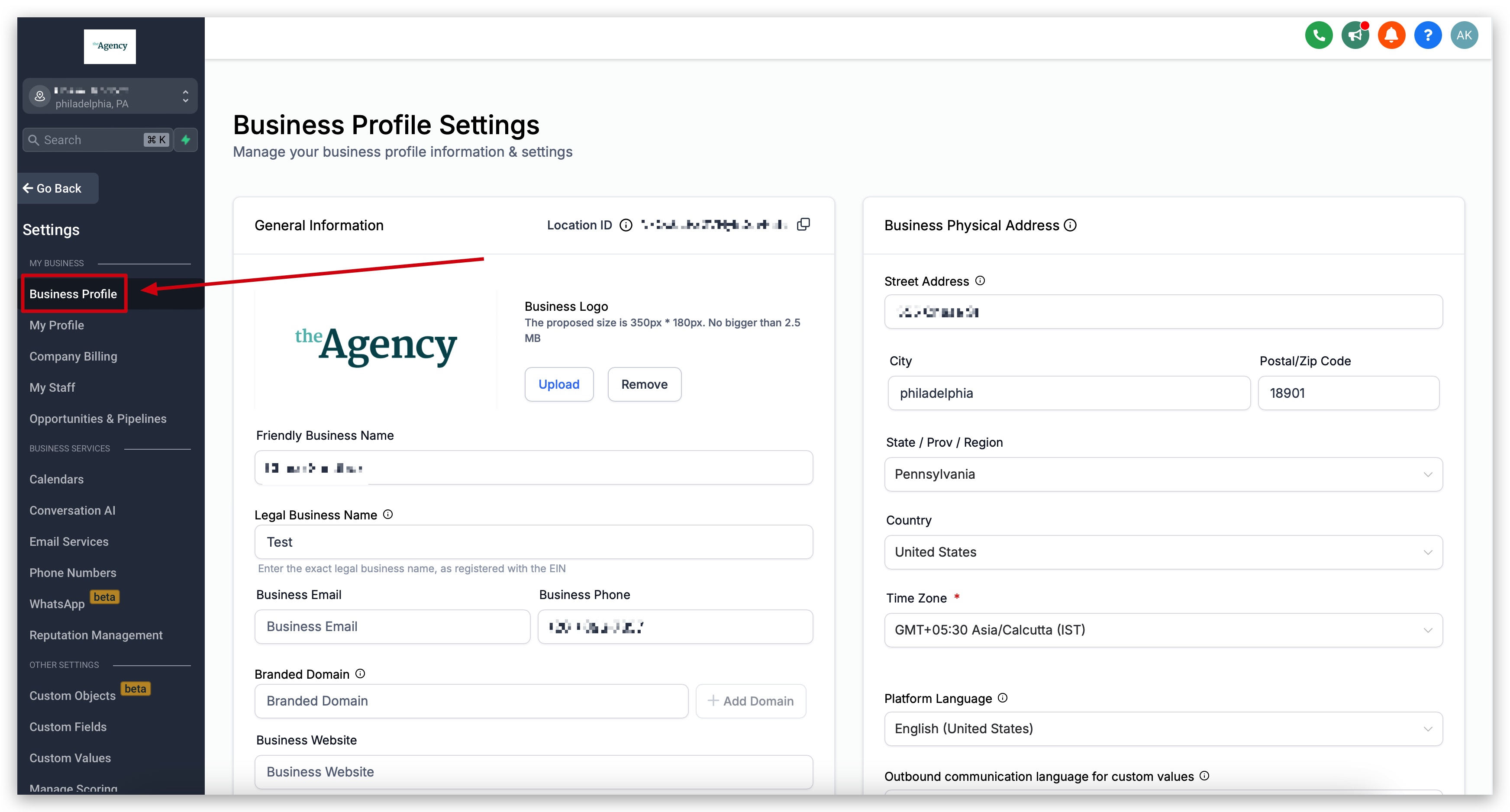Click the green phone dialer icon

point(1318,35)
